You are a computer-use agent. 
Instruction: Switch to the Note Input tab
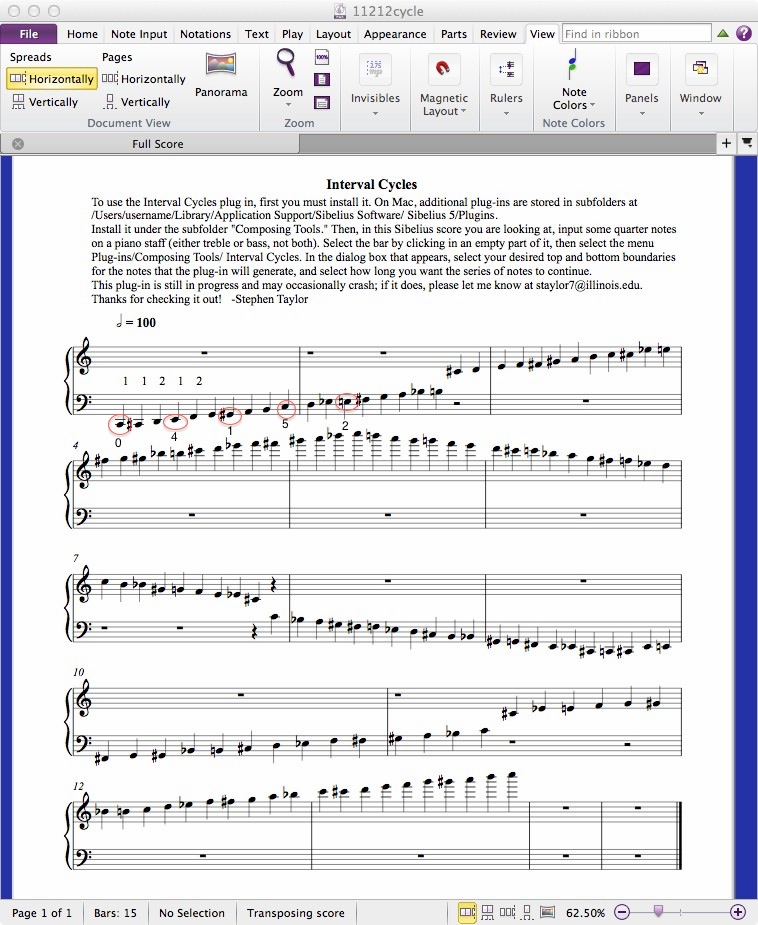(x=139, y=34)
